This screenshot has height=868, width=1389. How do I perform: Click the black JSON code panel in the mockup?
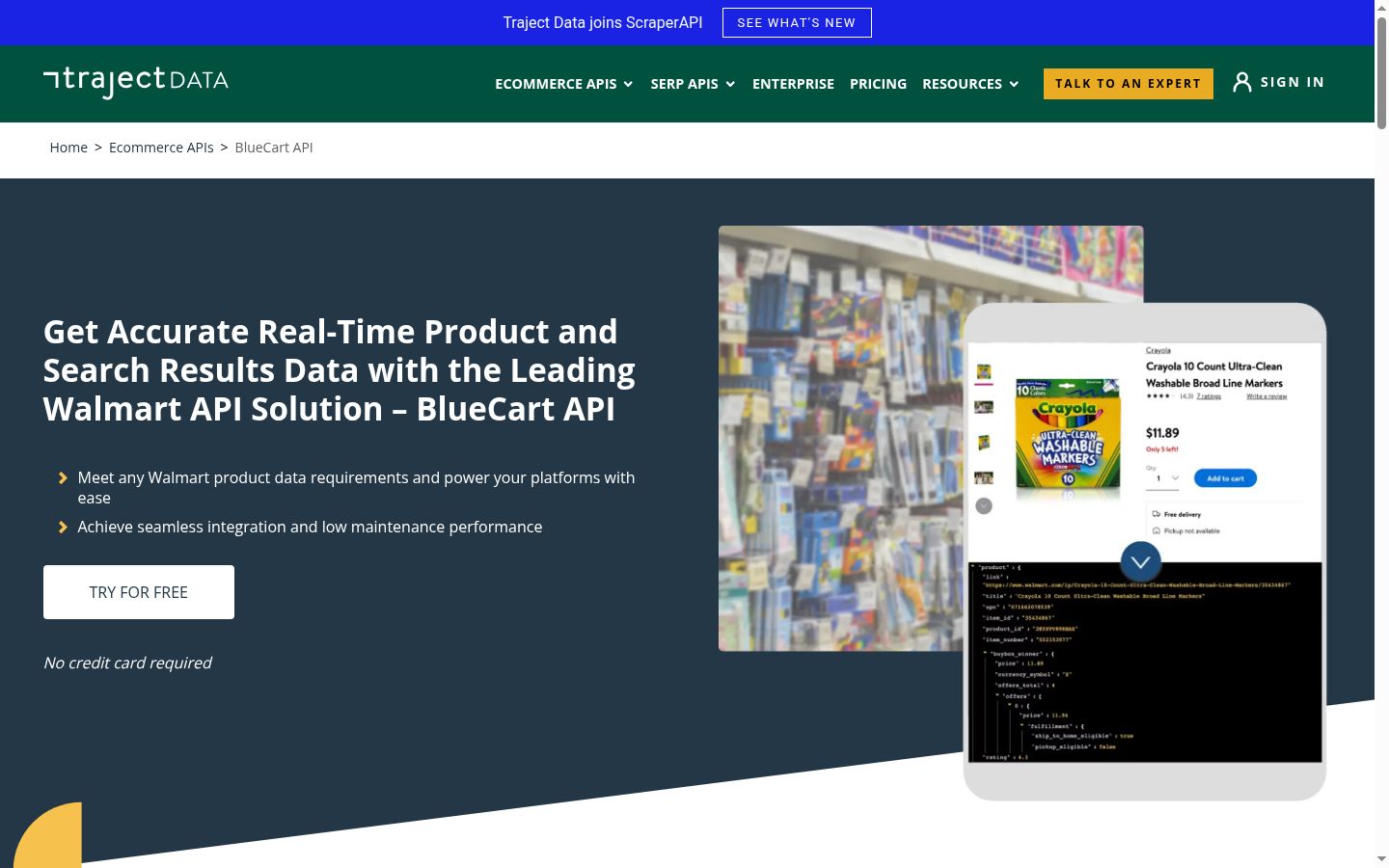click(1145, 663)
